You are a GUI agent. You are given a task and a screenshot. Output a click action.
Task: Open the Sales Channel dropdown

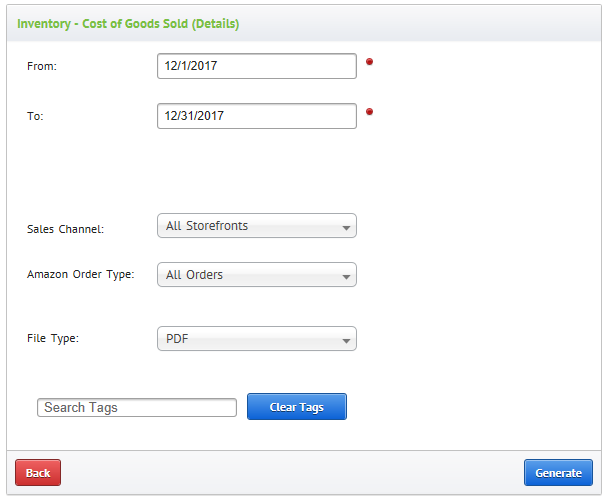[x=257, y=226]
